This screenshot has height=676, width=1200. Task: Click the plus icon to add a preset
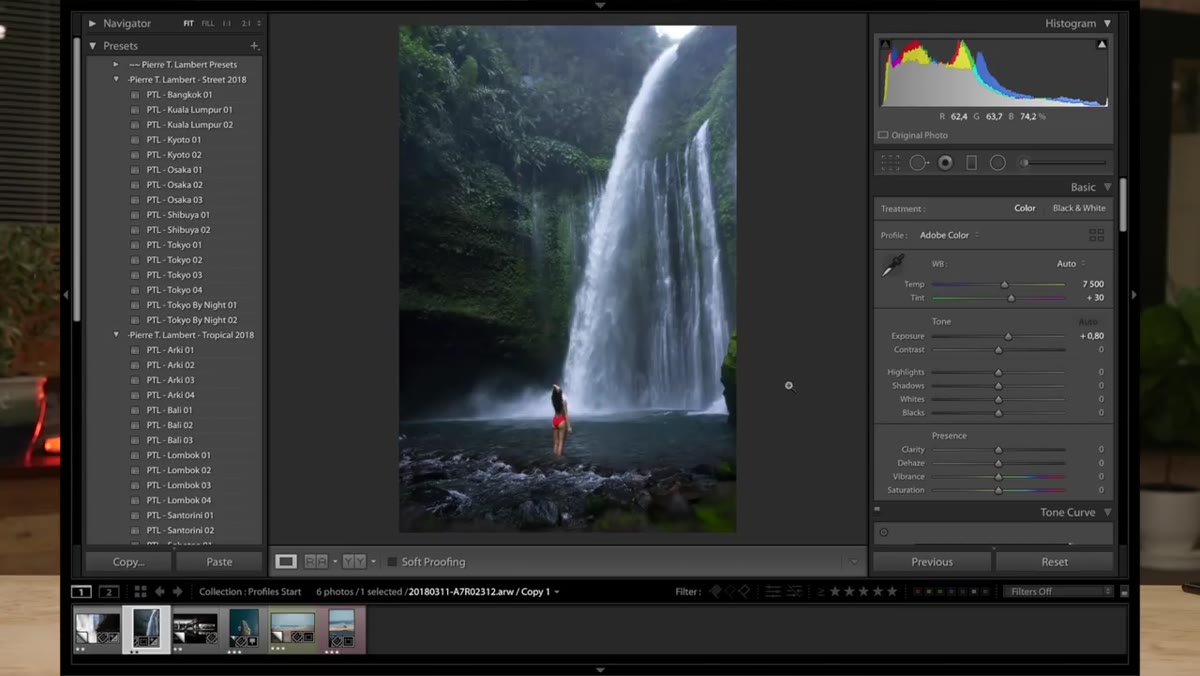254,46
